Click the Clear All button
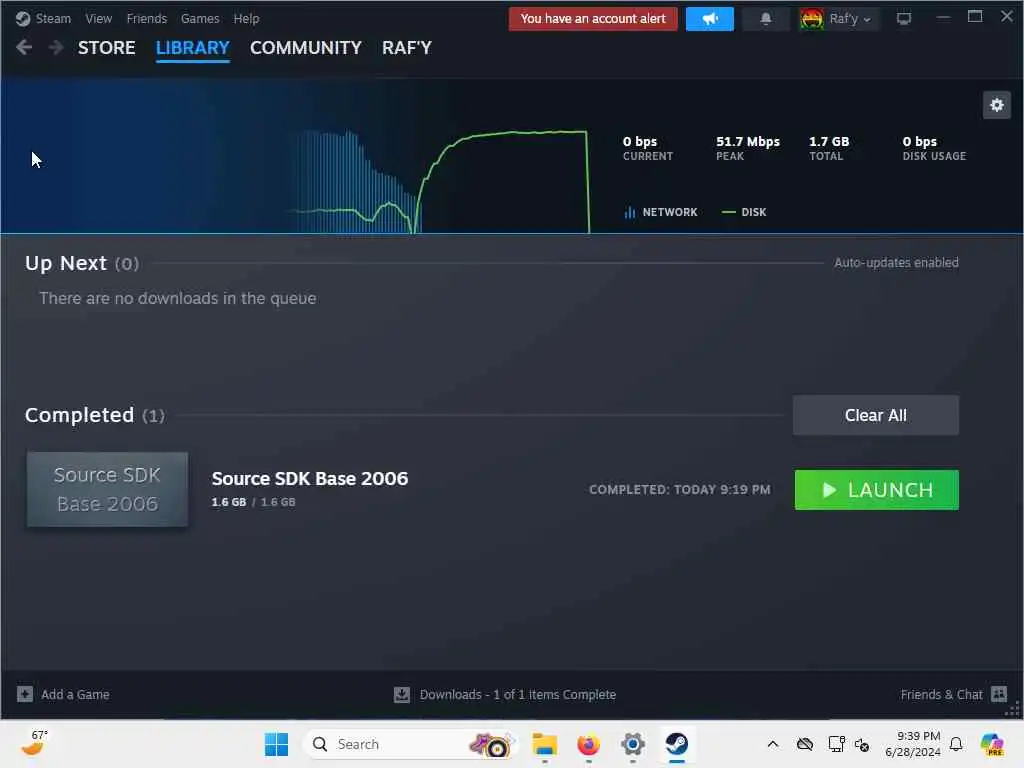The image size is (1024, 768). 875,415
